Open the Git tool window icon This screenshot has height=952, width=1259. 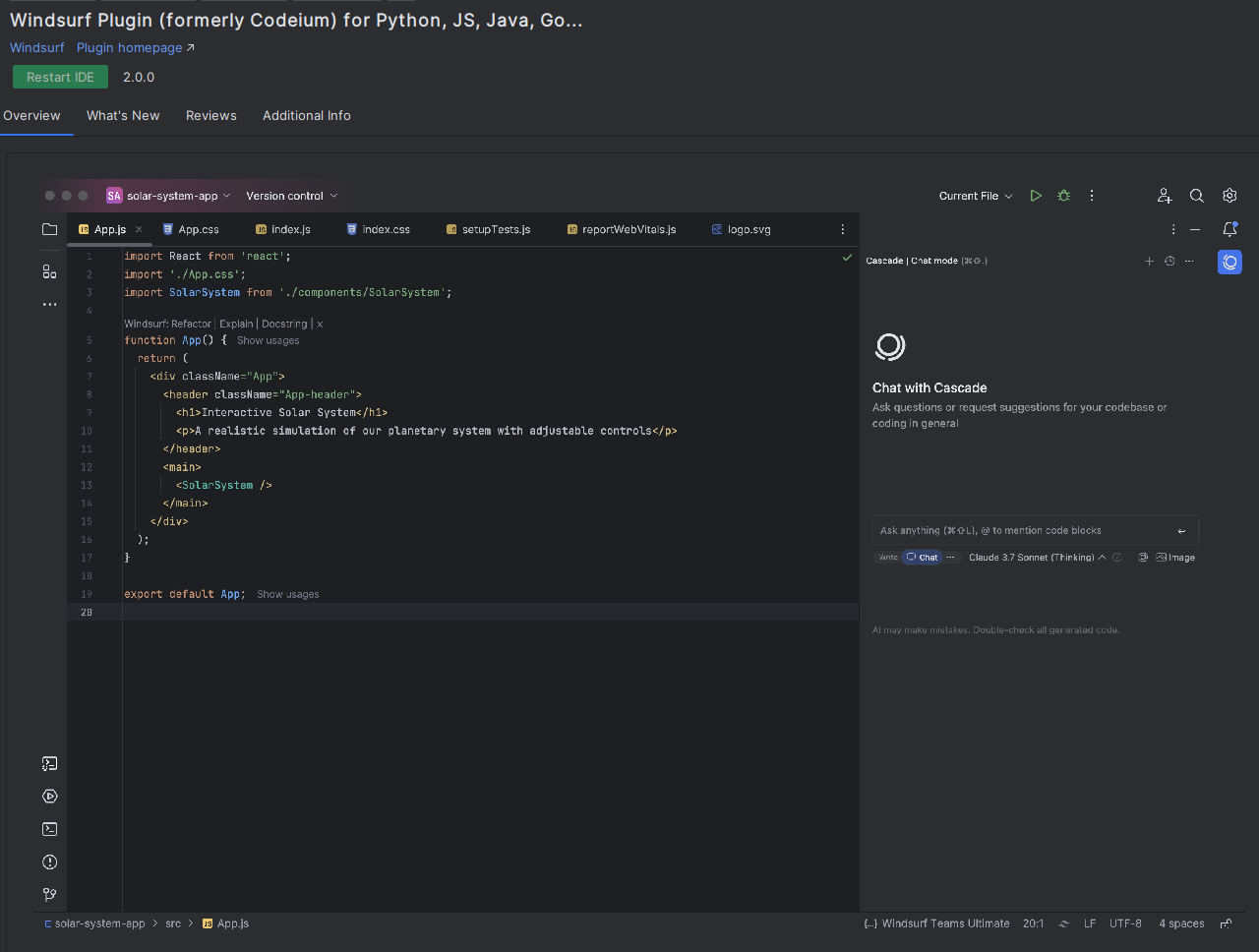coord(49,895)
